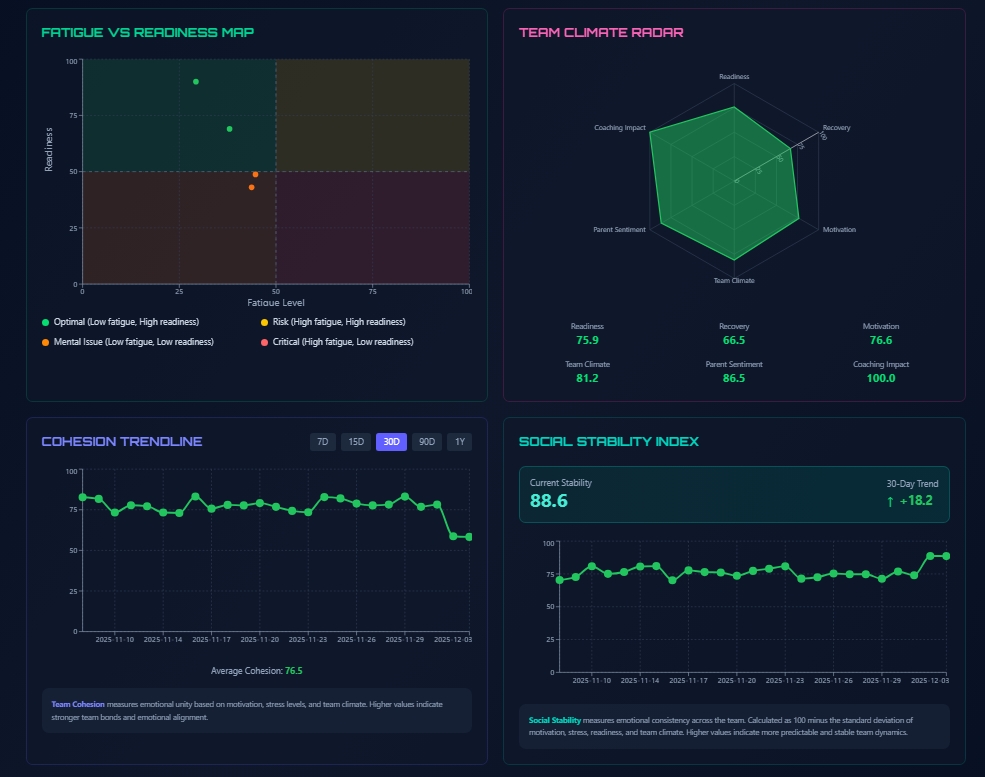This screenshot has width=985, height=777.
Task: Click the highest green dot on fatigue map
Action: tap(196, 82)
